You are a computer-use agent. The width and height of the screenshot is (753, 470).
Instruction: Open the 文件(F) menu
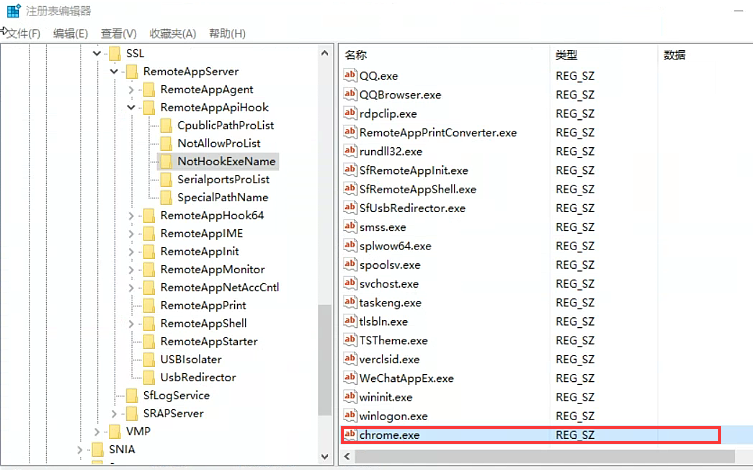pos(23,34)
